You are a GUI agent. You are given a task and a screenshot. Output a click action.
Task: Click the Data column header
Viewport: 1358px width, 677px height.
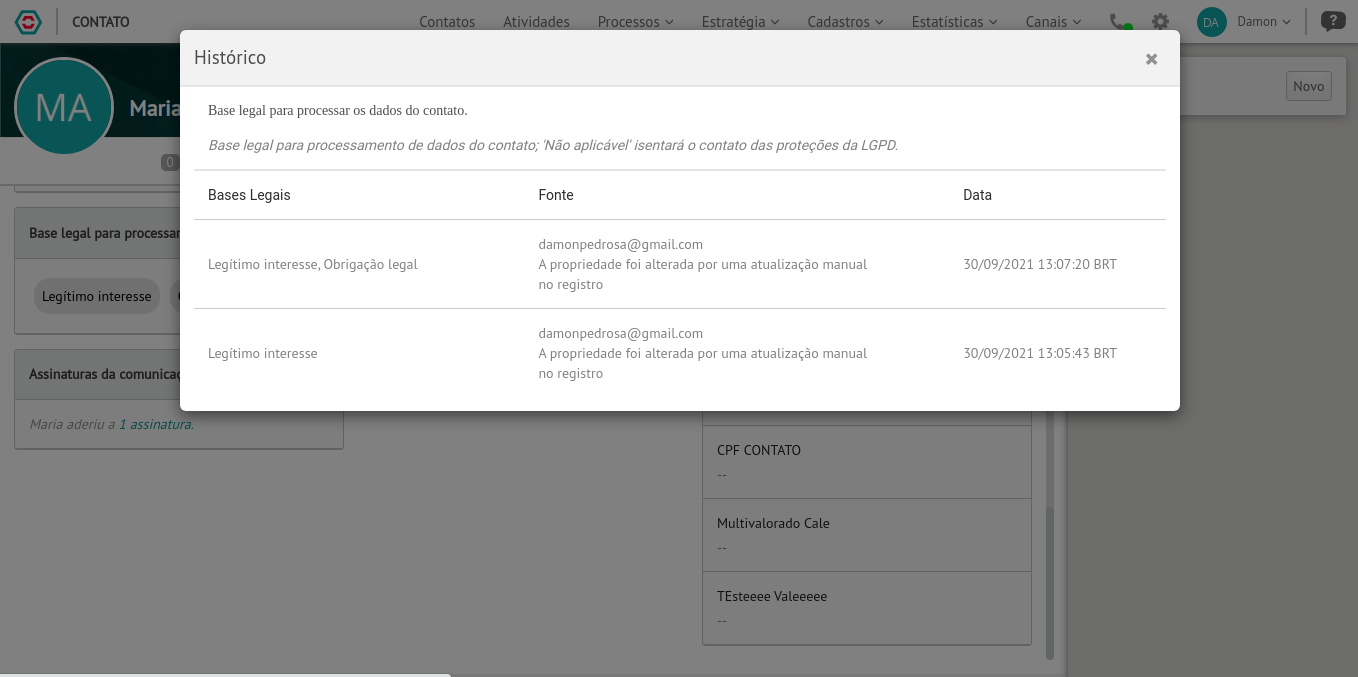977,195
